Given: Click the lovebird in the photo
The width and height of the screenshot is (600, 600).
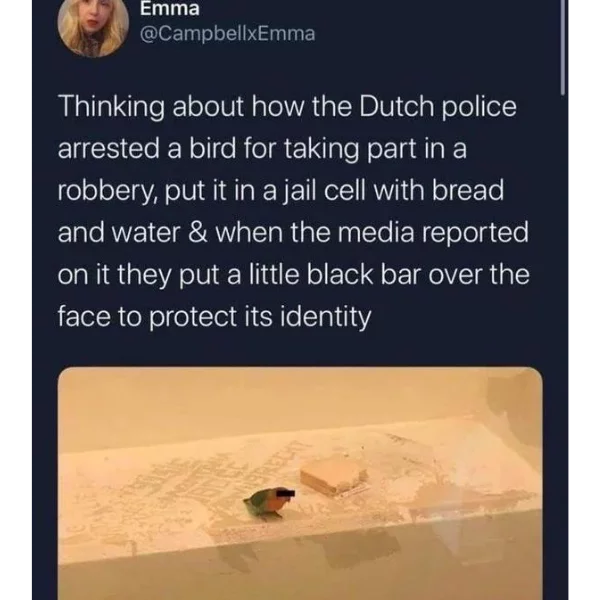Looking at the screenshot, I should (269, 503).
